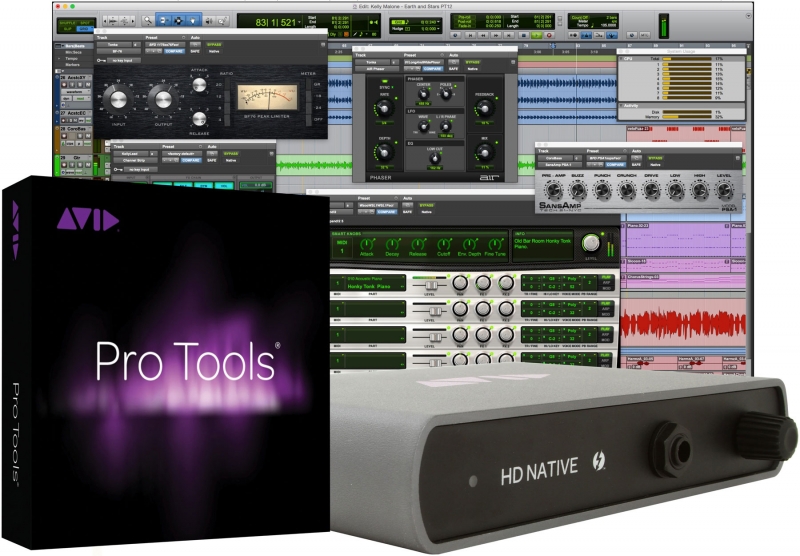Click the SansAmp Level knob
800x556 pixels.
click(x=724, y=190)
